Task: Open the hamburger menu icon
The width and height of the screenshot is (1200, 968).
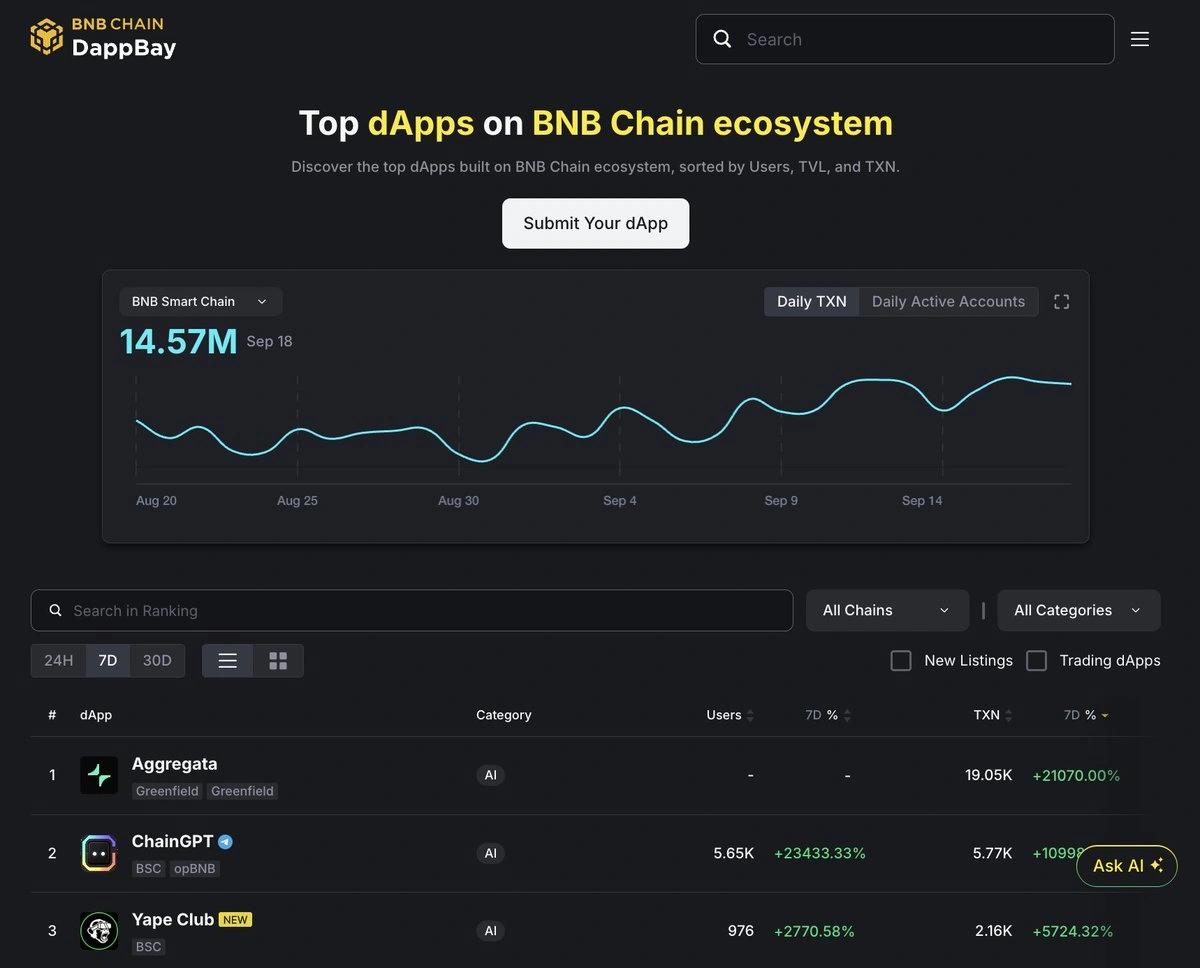Action: [1140, 39]
